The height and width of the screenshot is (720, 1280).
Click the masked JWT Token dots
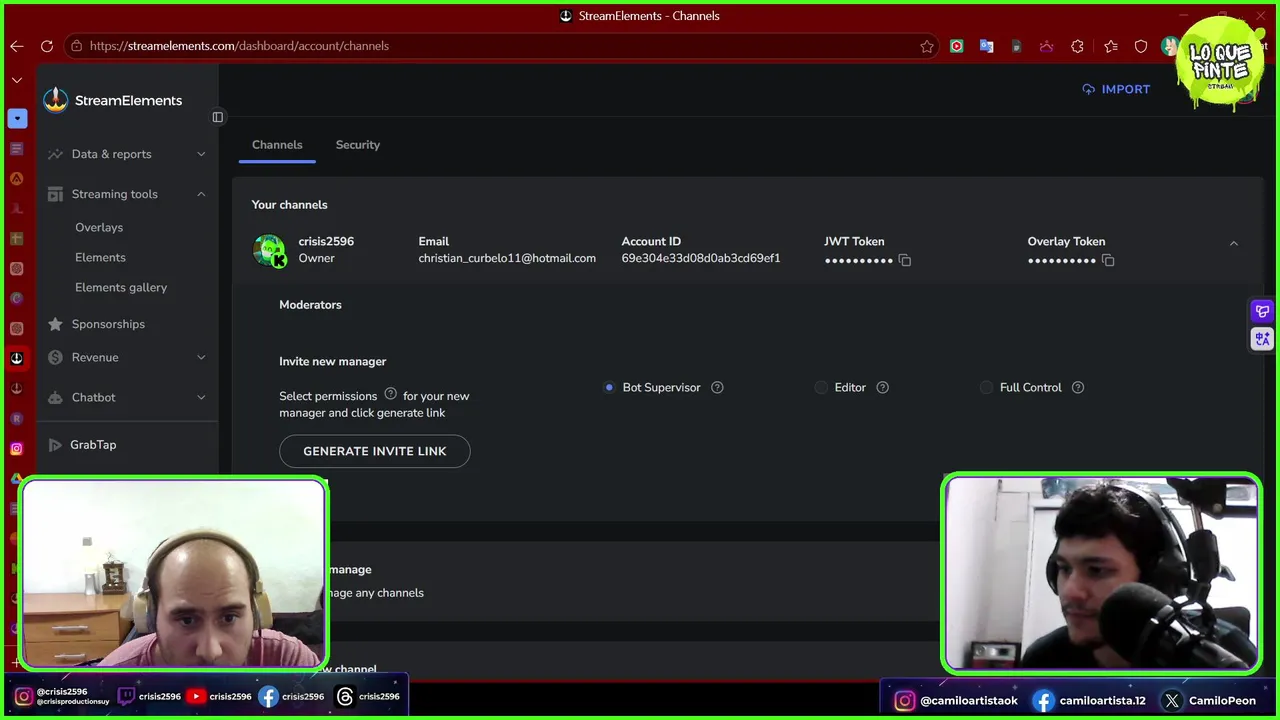[x=858, y=260]
